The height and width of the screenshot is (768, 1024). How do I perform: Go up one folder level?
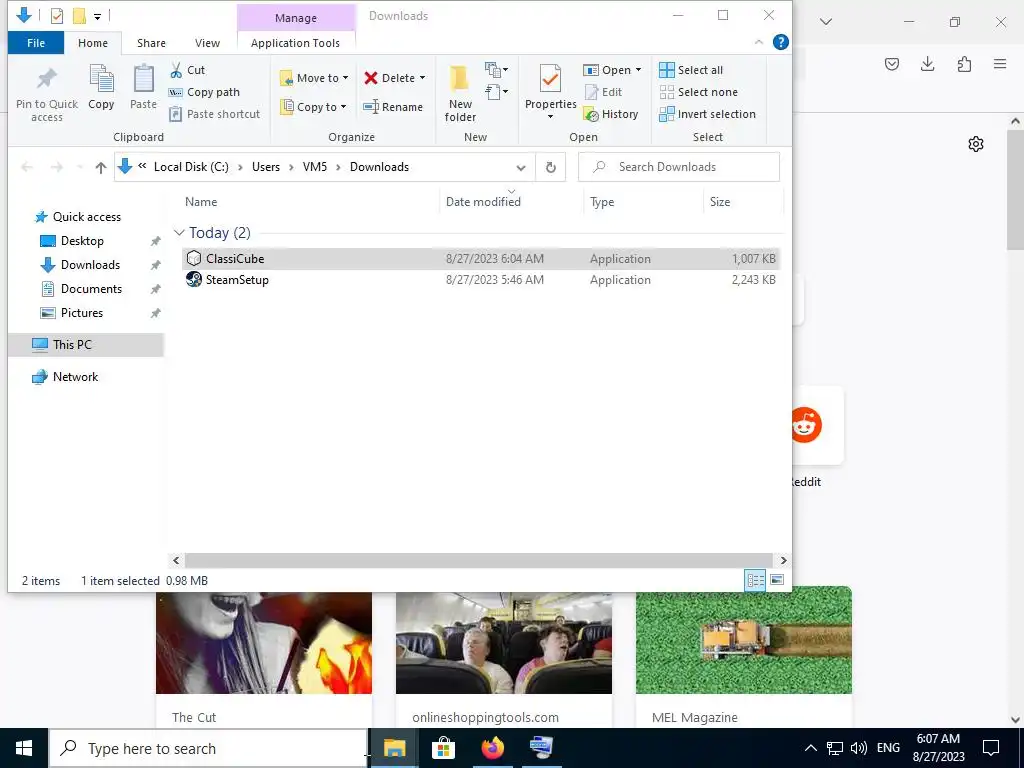(101, 168)
